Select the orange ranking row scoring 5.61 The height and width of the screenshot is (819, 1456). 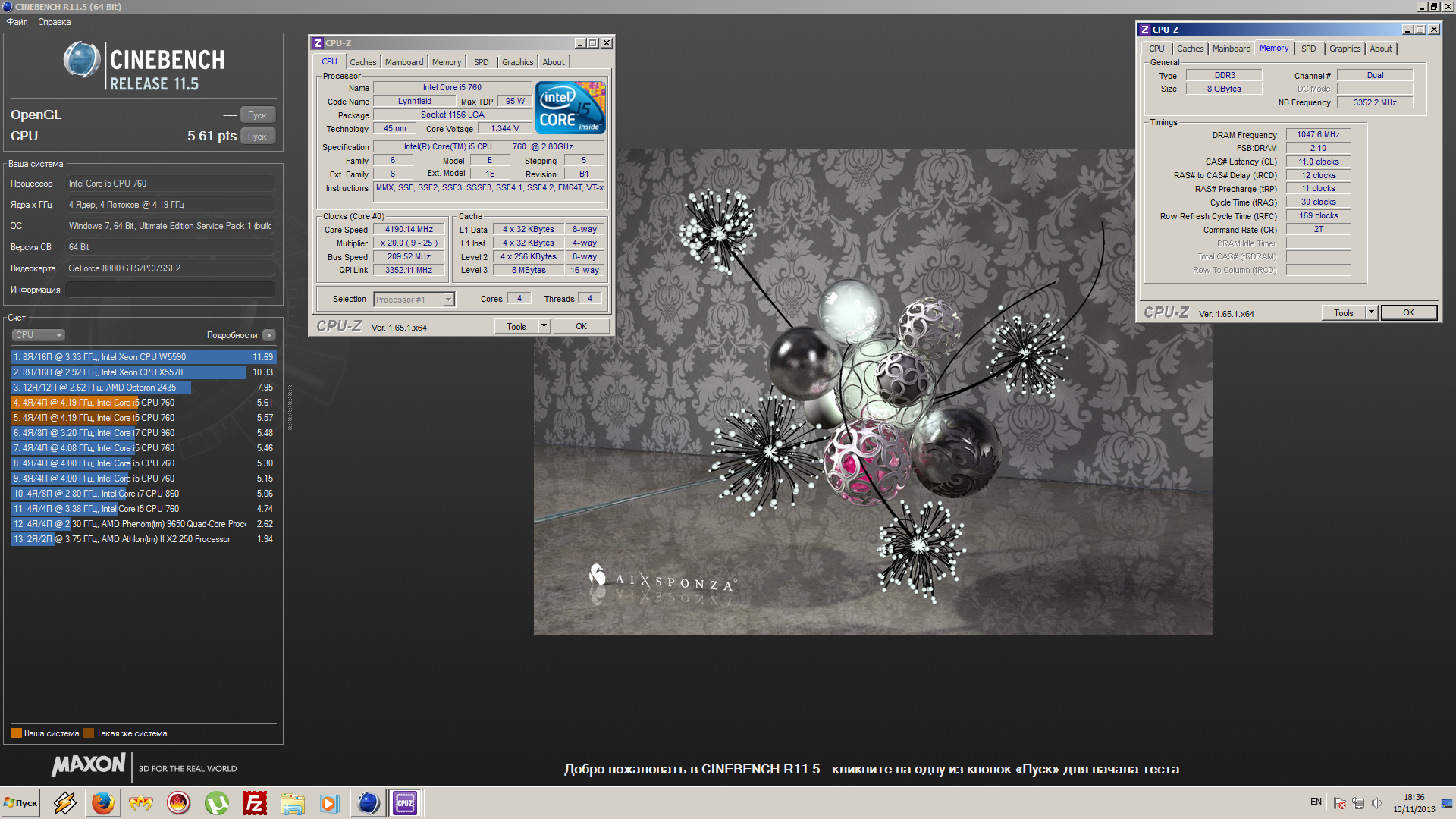click(x=143, y=403)
